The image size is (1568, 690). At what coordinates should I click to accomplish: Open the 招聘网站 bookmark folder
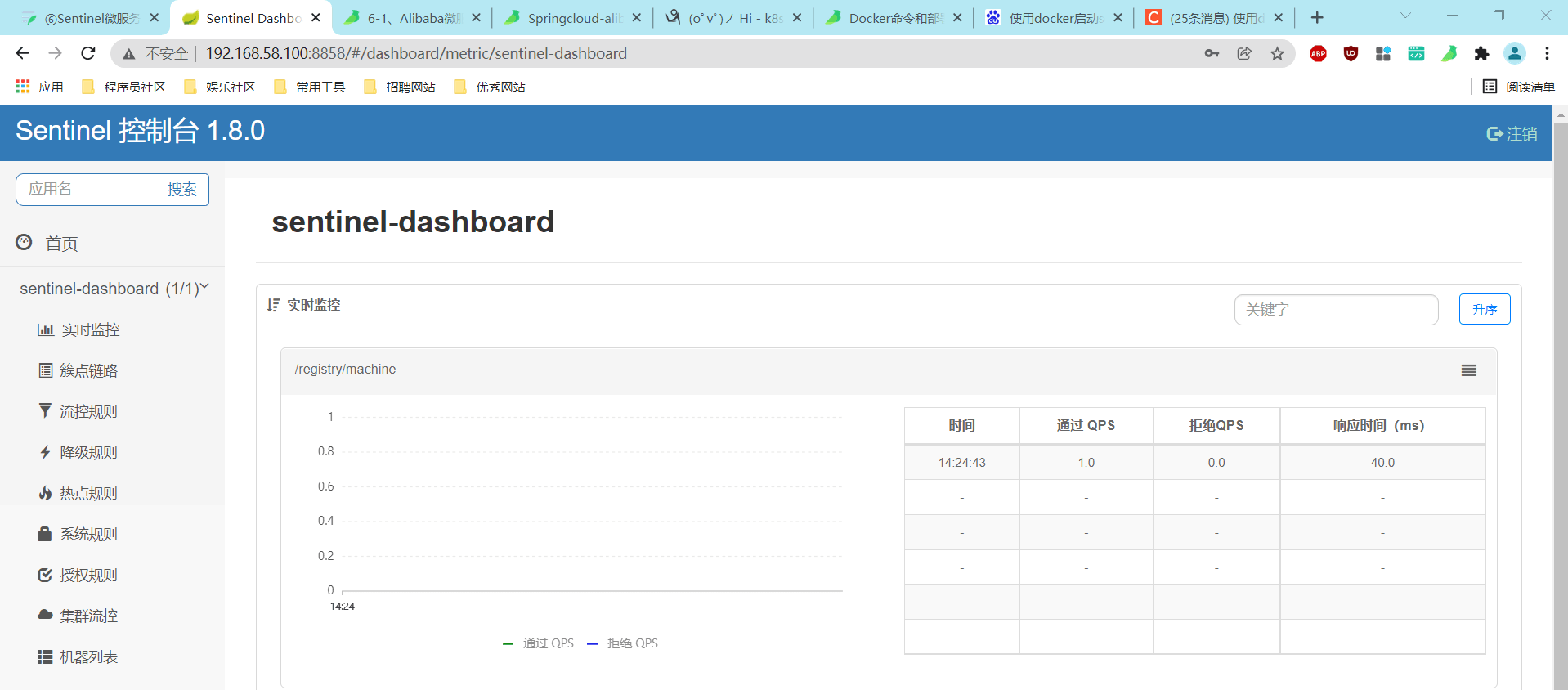pos(400,87)
